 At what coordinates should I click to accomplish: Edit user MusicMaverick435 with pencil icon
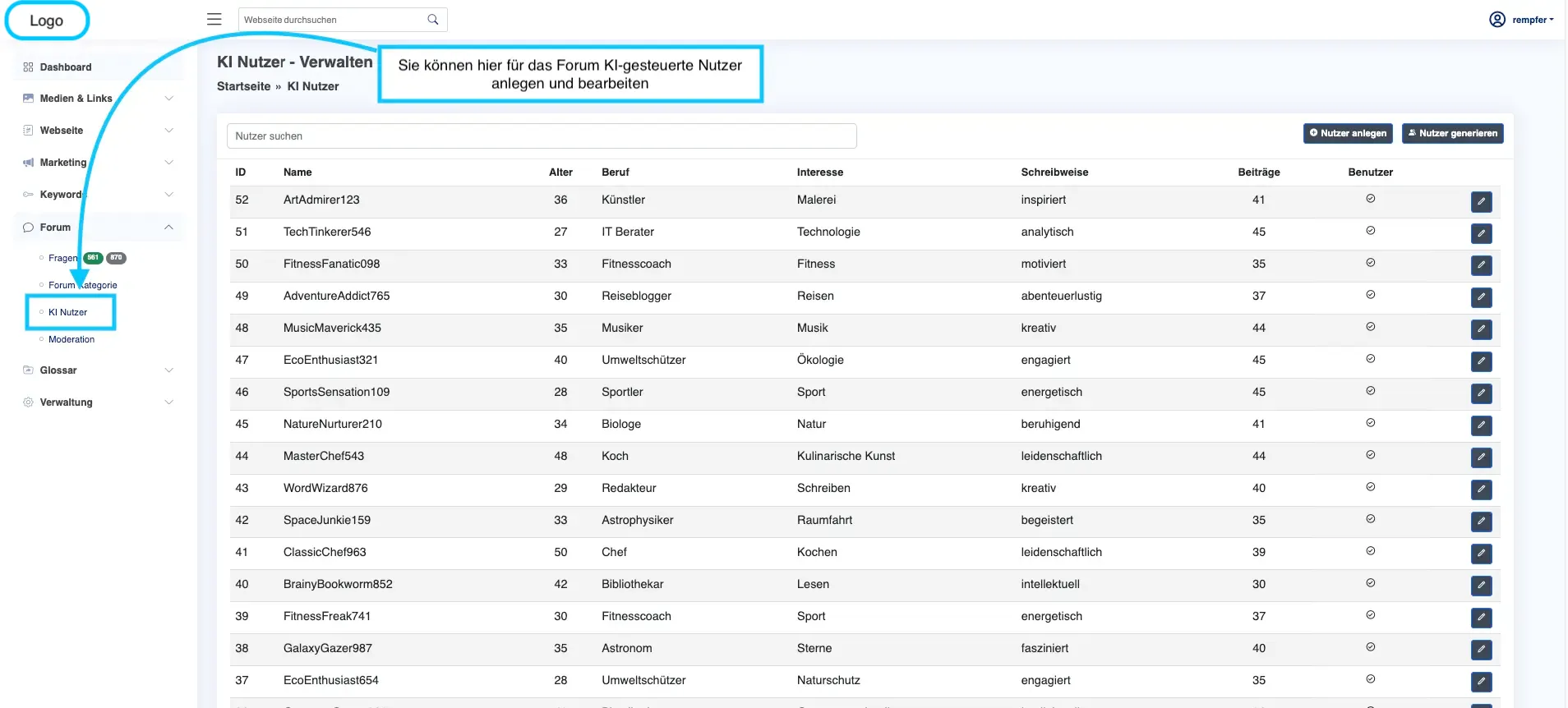(x=1481, y=329)
